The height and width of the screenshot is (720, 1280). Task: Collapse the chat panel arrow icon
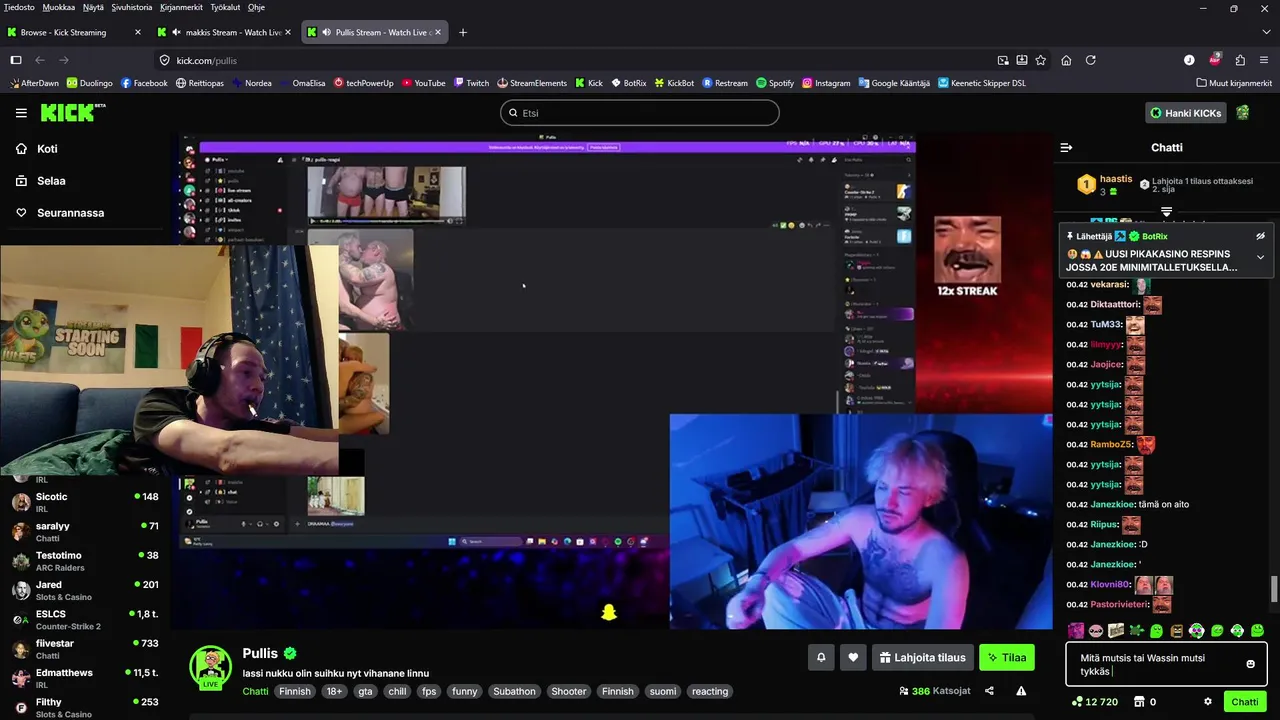[1066, 147]
